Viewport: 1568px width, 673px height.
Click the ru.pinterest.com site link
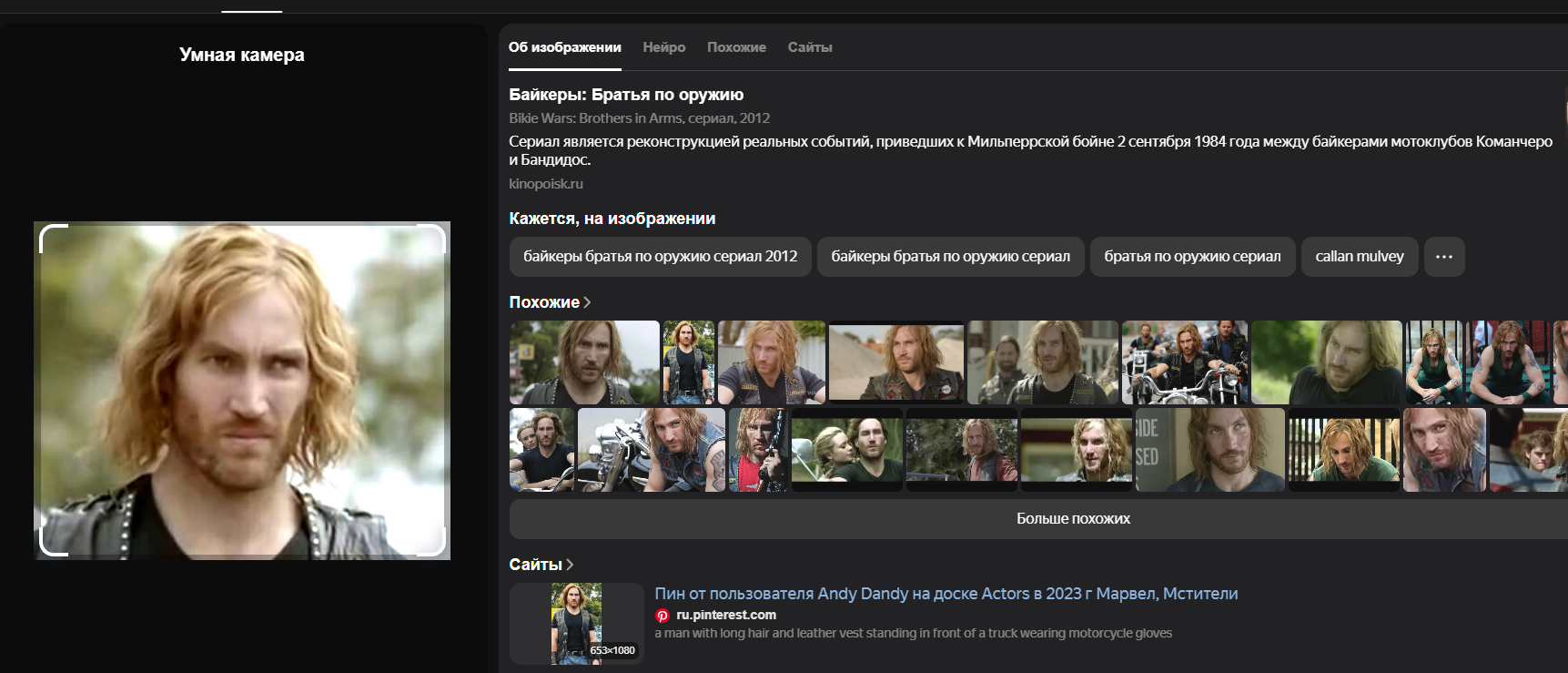[726, 616]
